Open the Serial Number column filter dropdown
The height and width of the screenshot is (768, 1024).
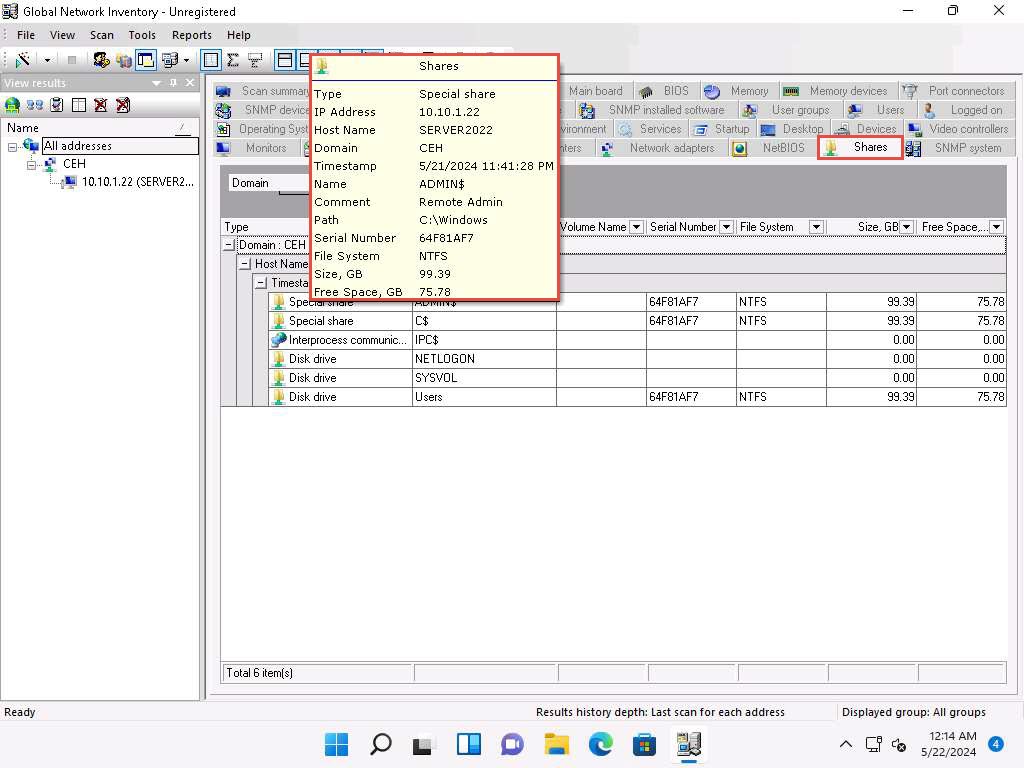726,227
